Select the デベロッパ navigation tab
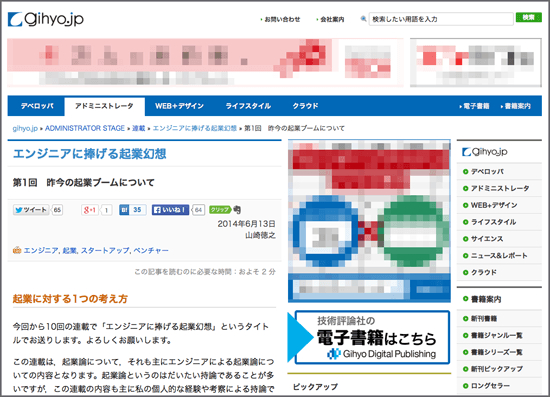Viewport: 550px width, 397px height. coord(36,106)
